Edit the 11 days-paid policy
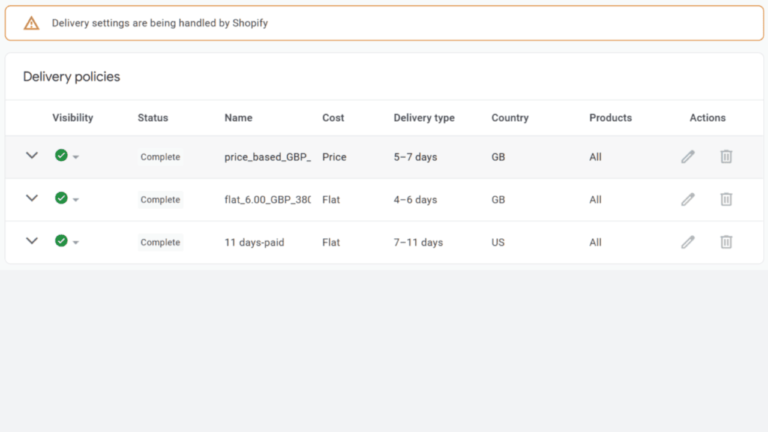This screenshot has height=432, width=768. [x=688, y=242]
